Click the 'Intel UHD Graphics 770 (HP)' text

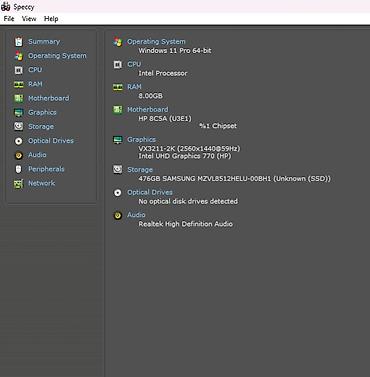coord(185,156)
